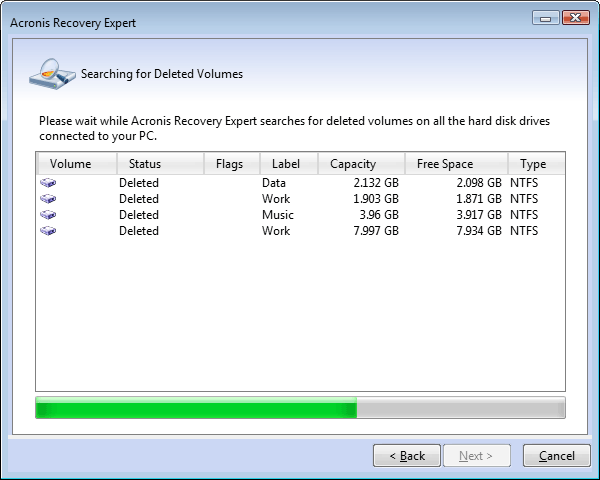
Task: Sort by the Volume column header
Action: point(77,164)
